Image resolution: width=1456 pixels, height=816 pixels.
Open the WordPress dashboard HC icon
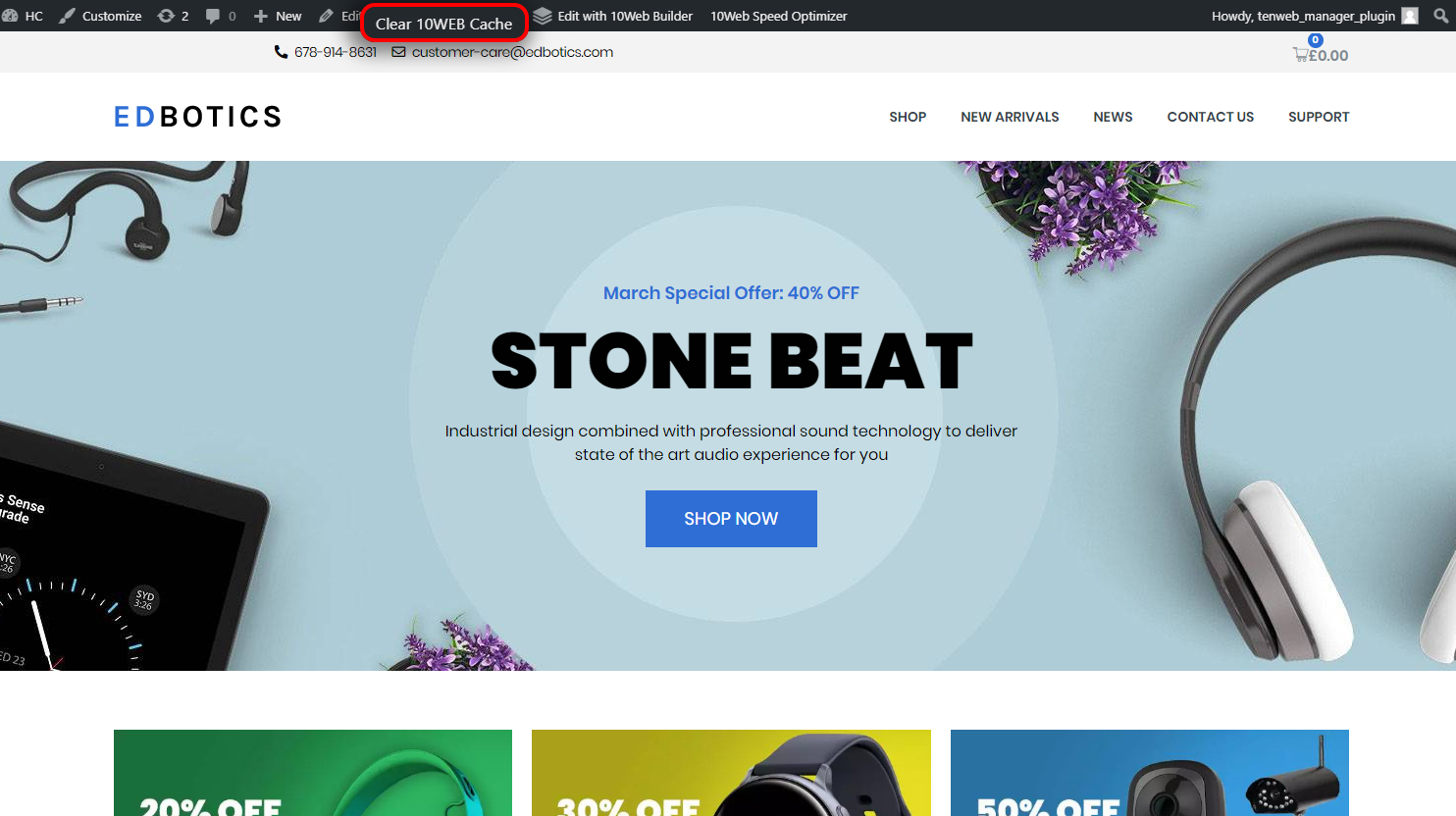(10, 16)
